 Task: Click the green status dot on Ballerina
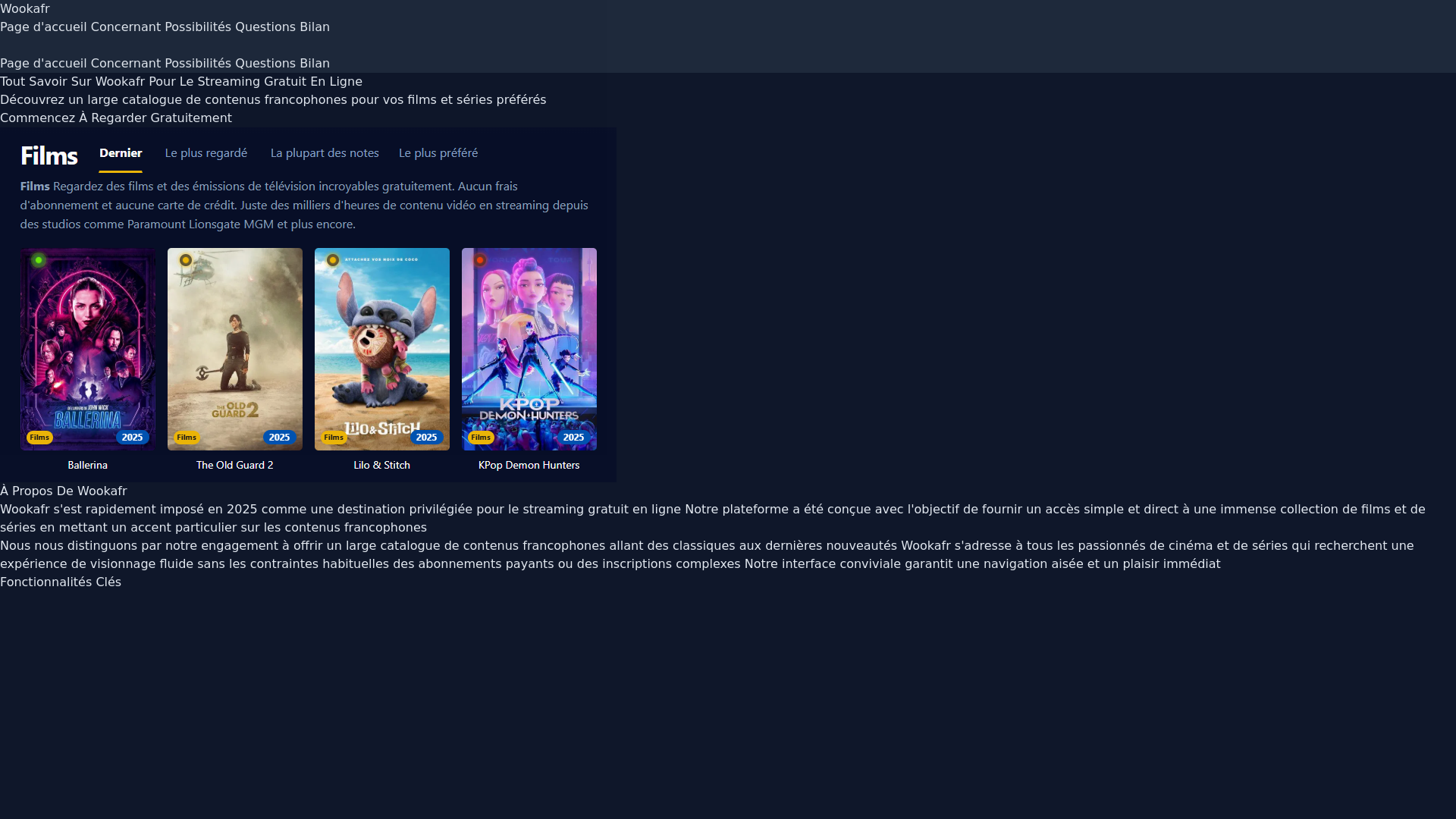pos(39,260)
